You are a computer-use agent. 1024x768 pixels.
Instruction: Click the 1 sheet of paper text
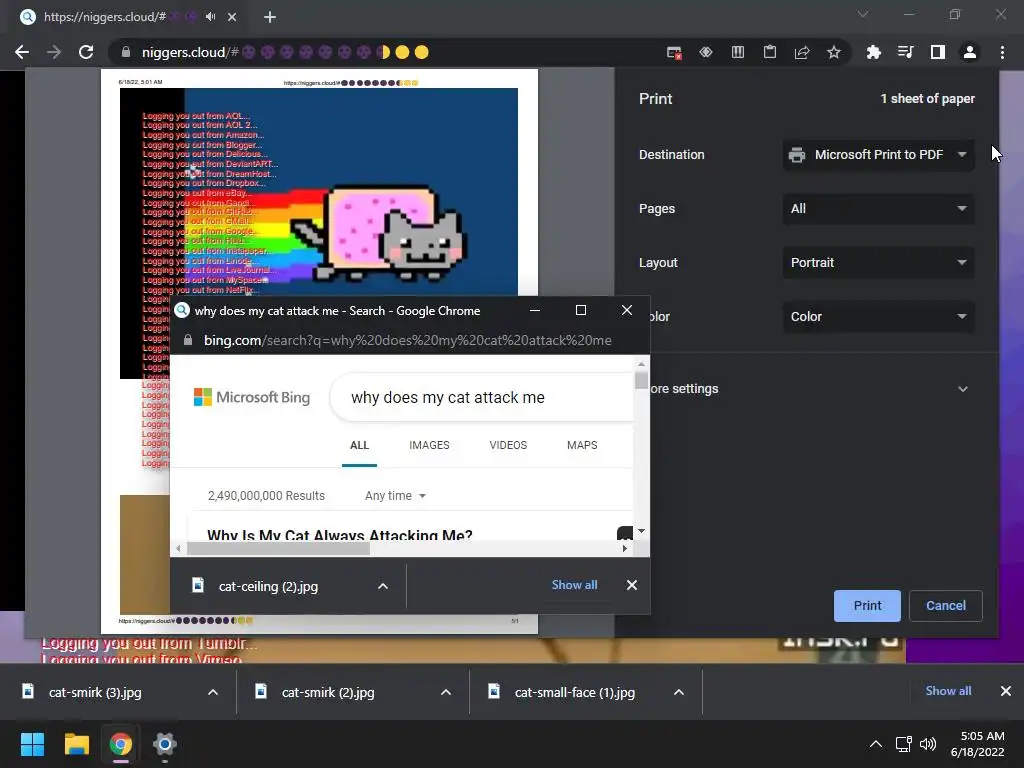point(927,99)
